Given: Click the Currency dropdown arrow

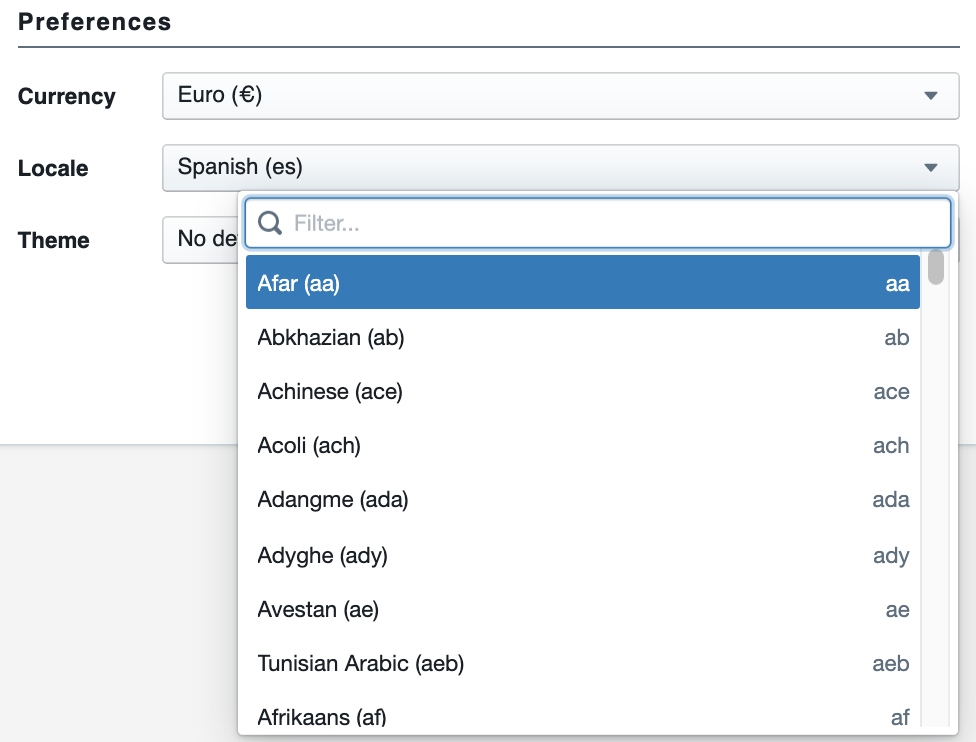Looking at the screenshot, I should 931,96.
